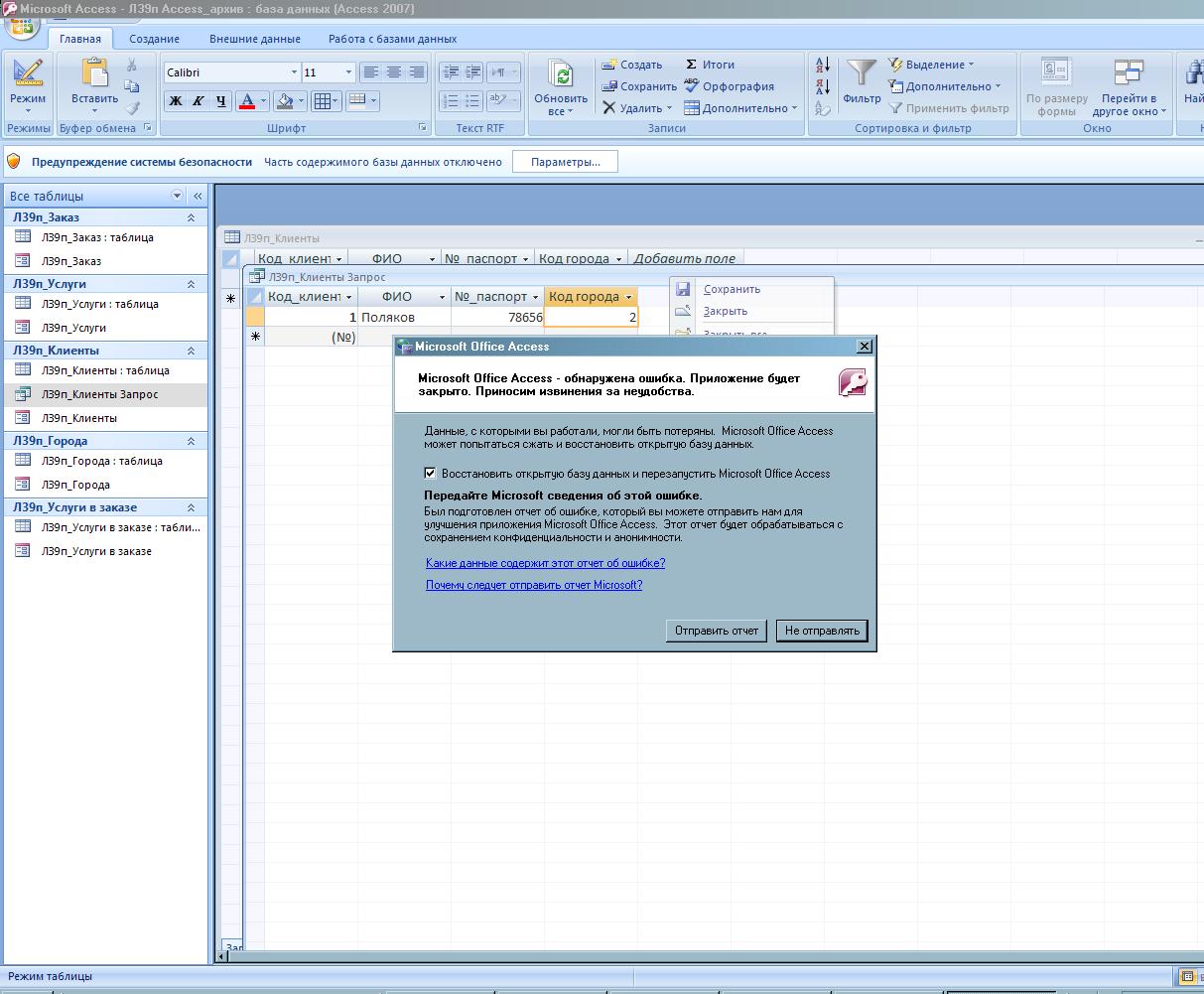This screenshot has width=1204, height=994.
Task: Open ФИО column dropdown in query
Action: (442, 297)
